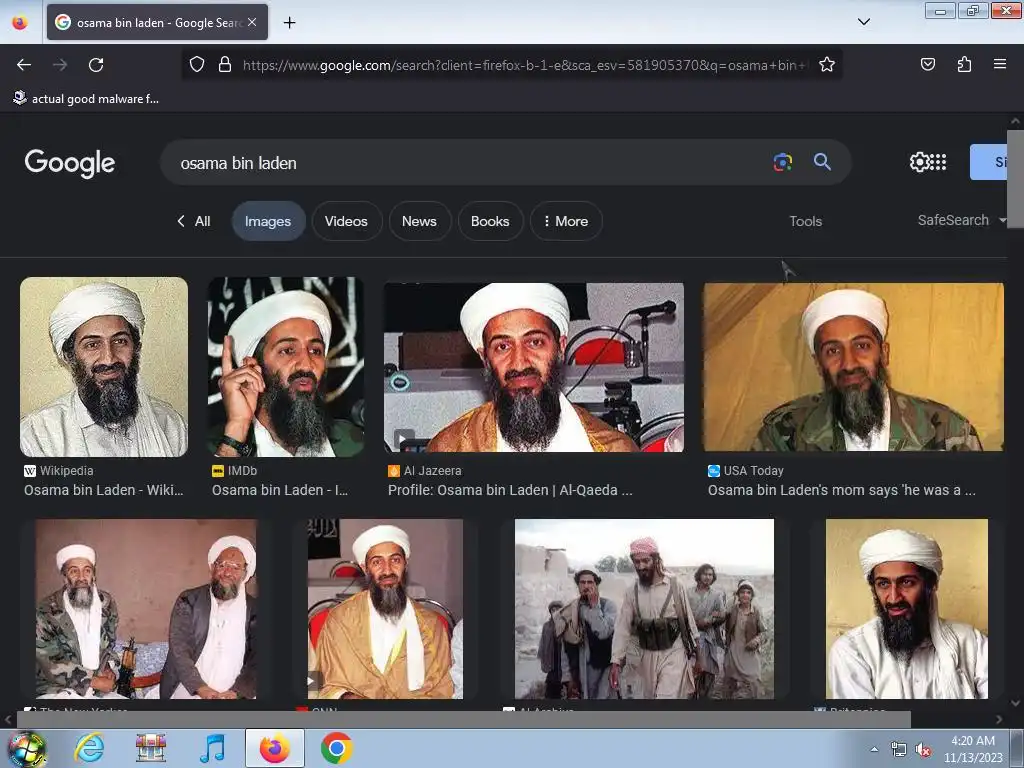
Task: Click the blue Sign in button
Action: pyautogui.click(x=989, y=162)
